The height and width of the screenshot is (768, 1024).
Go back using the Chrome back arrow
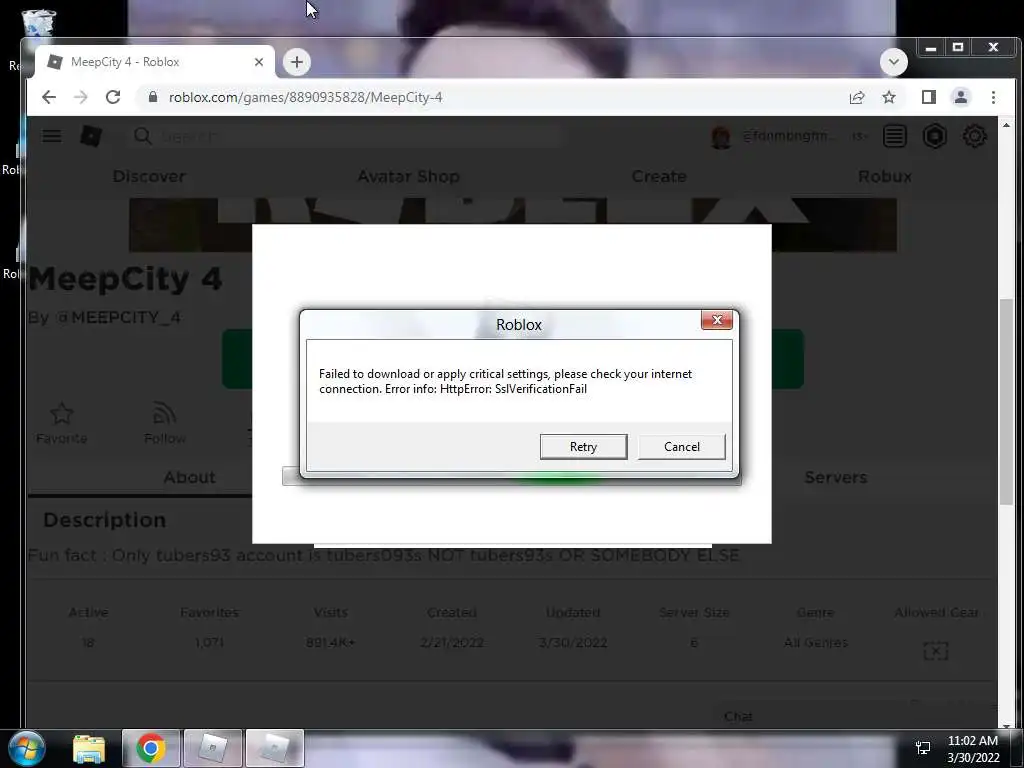[49, 97]
